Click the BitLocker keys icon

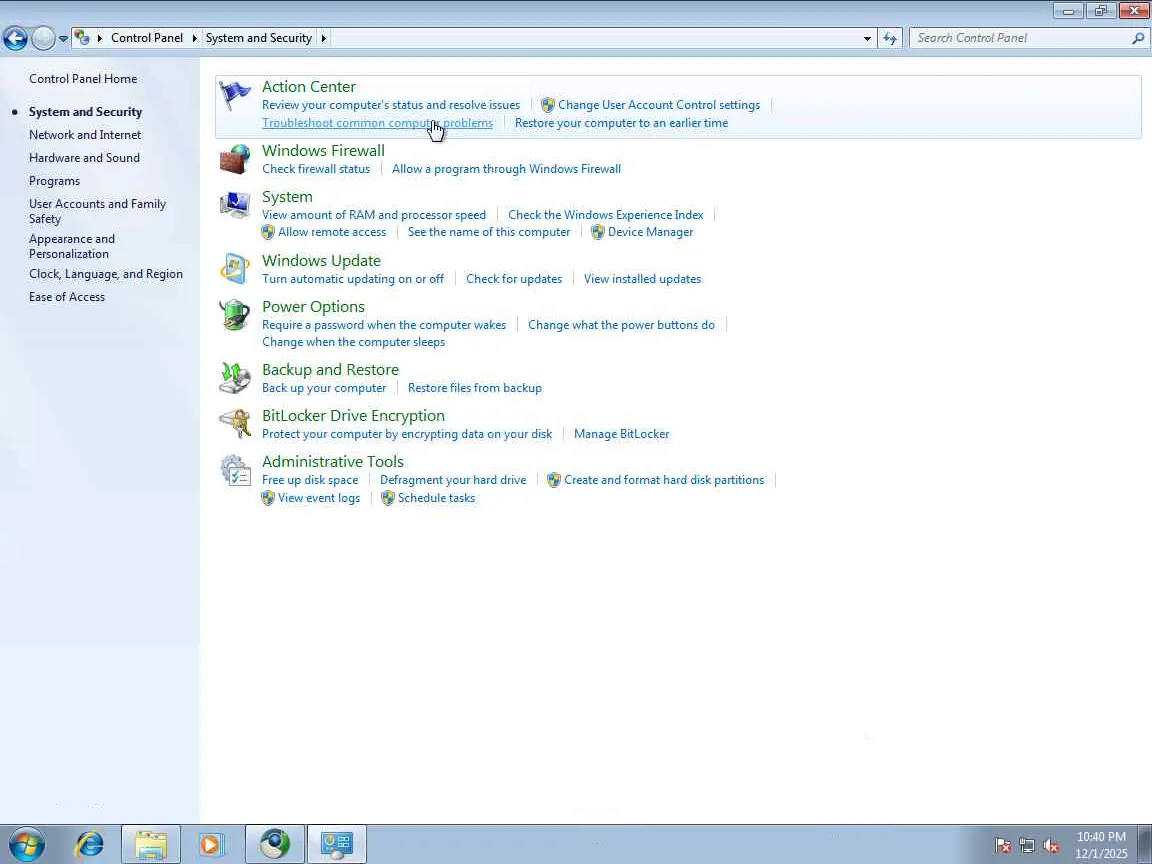click(x=235, y=424)
